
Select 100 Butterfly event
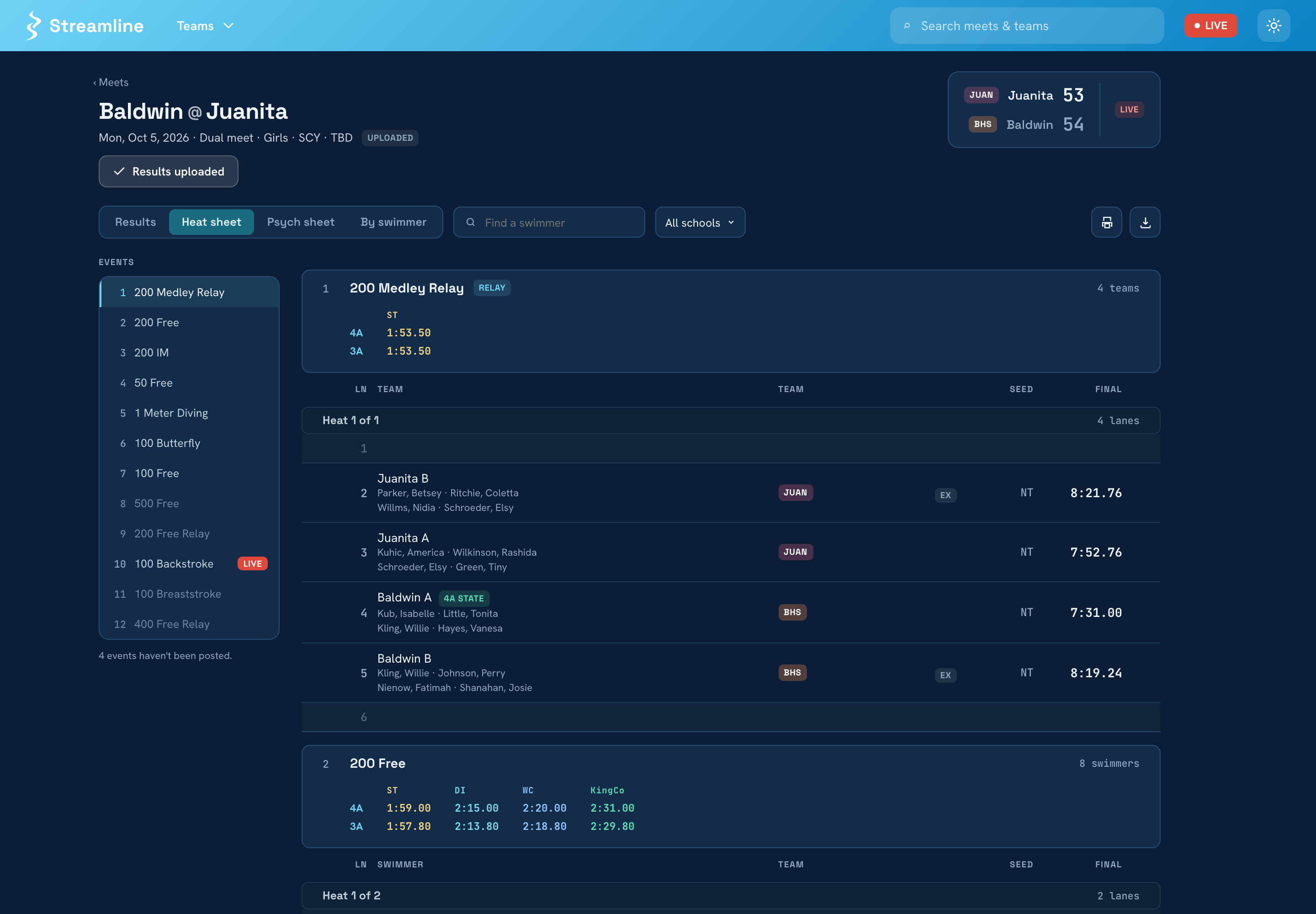[x=189, y=443]
